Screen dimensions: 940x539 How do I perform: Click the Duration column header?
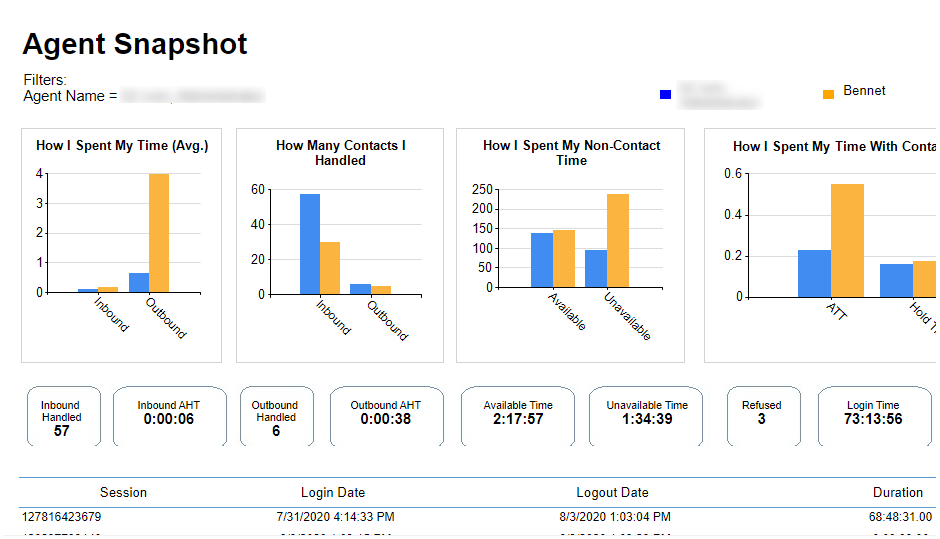[897, 493]
